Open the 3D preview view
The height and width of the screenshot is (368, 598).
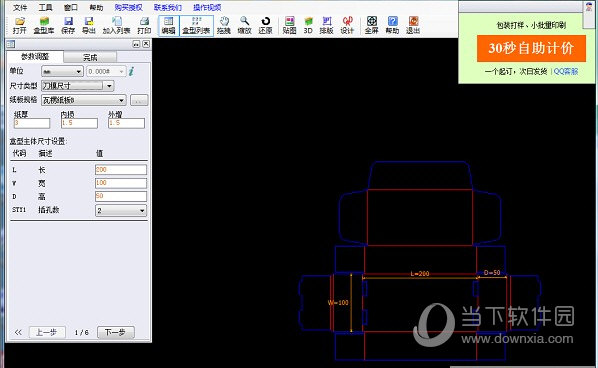click(308, 25)
